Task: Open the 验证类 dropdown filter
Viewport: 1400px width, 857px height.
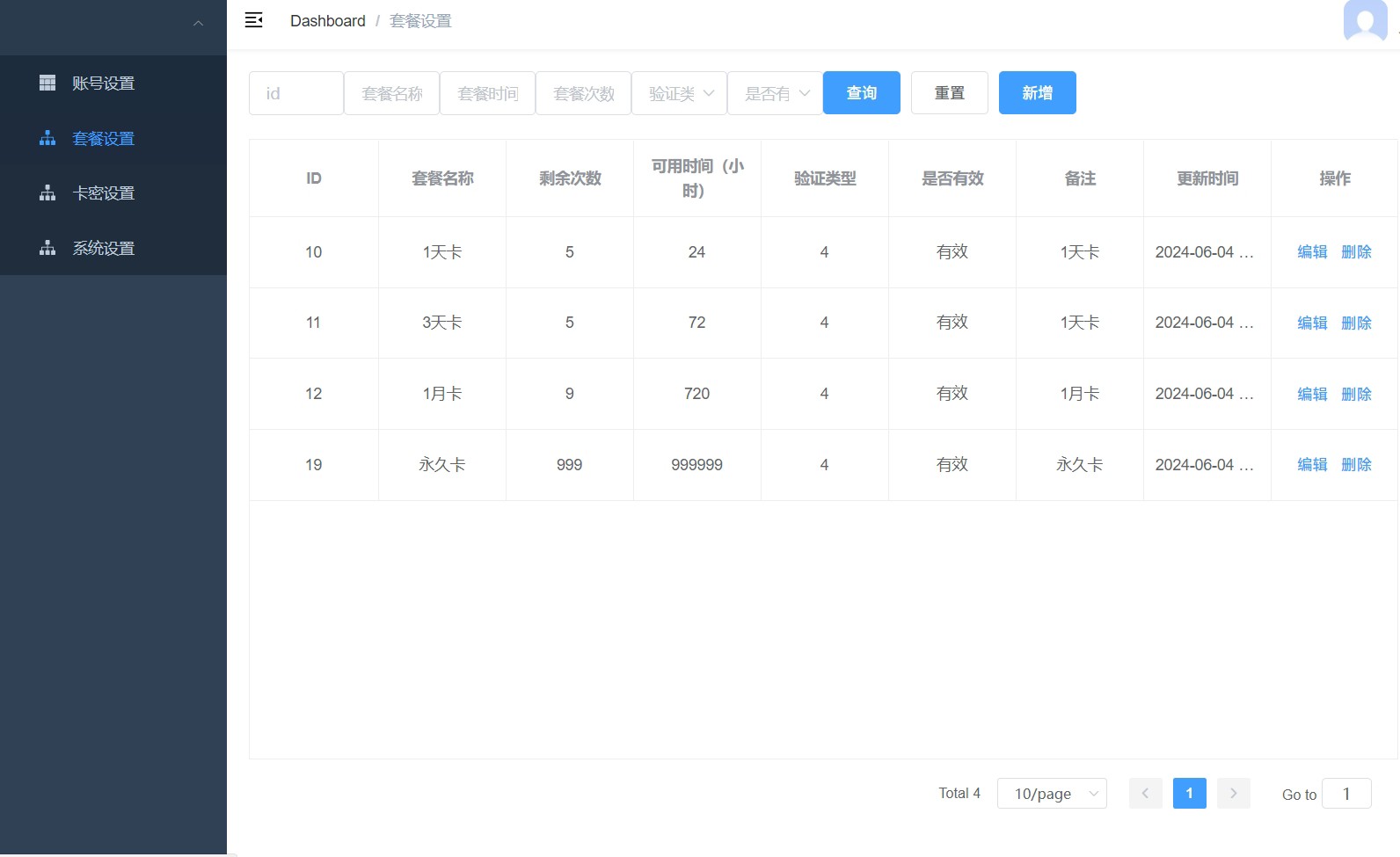Action: click(679, 93)
